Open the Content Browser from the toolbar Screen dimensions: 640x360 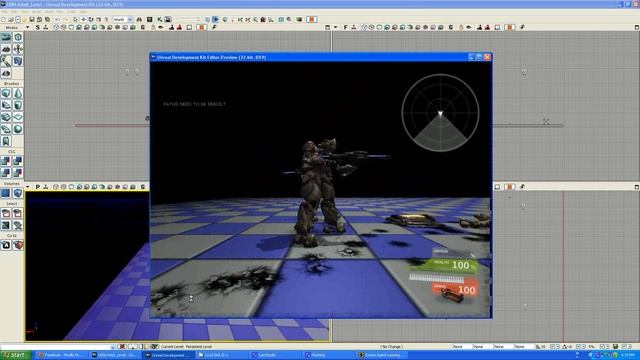pos(150,20)
